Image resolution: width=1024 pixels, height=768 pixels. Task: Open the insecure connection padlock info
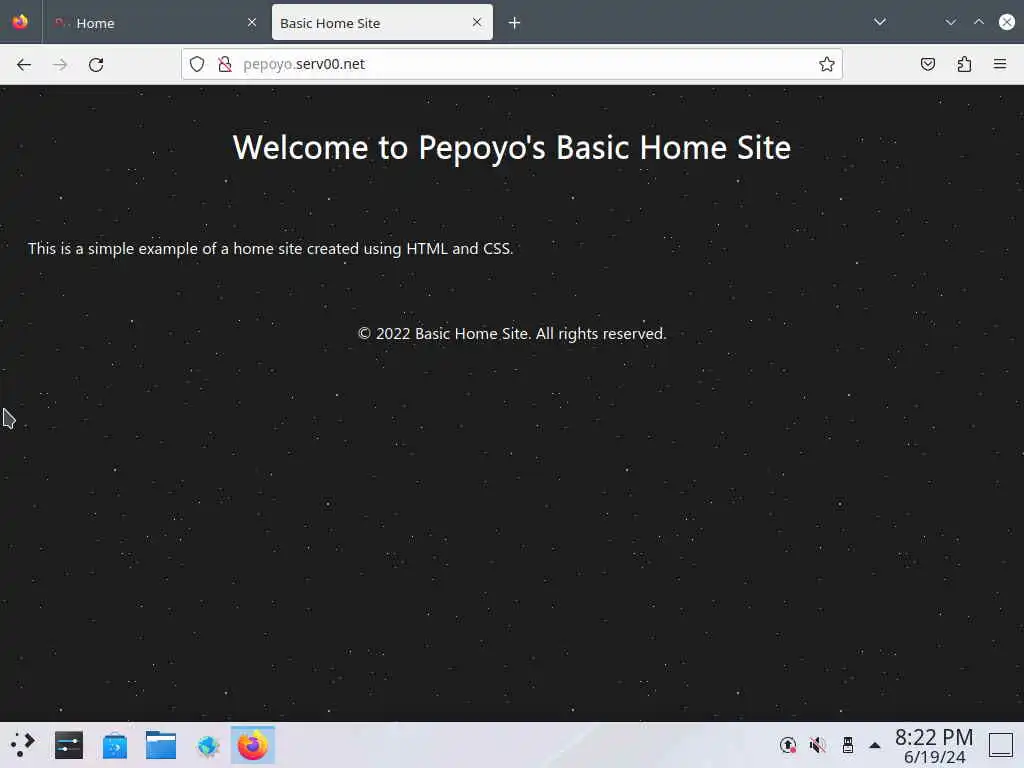[225, 64]
